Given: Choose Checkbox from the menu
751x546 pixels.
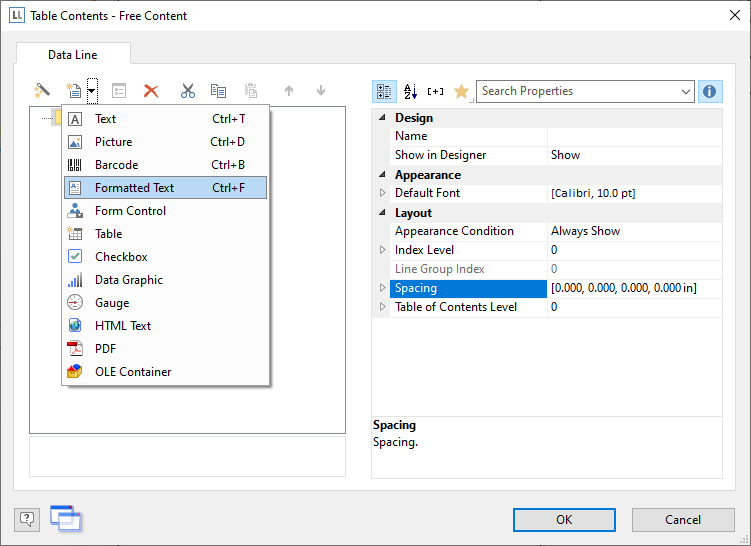Looking at the screenshot, I should (165, 257).
